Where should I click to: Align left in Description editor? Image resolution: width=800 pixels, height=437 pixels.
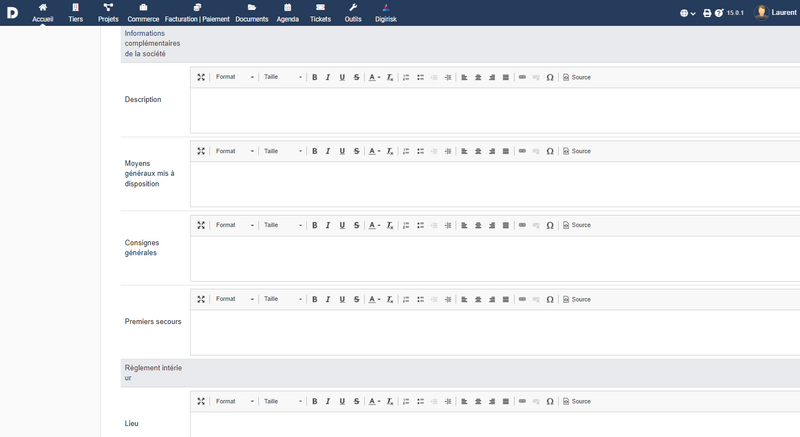click(x=464, y=77)
